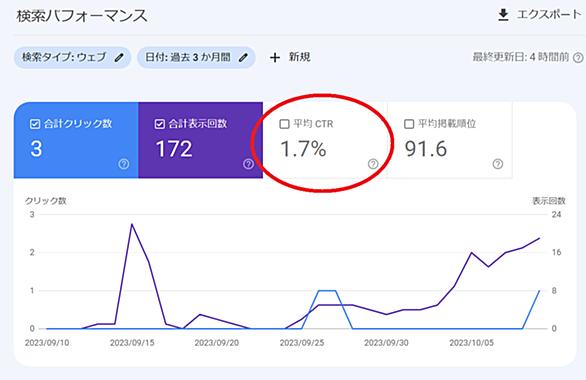
Task: Uncheck the 合計表示回数 checkbox
Action: 160,124
